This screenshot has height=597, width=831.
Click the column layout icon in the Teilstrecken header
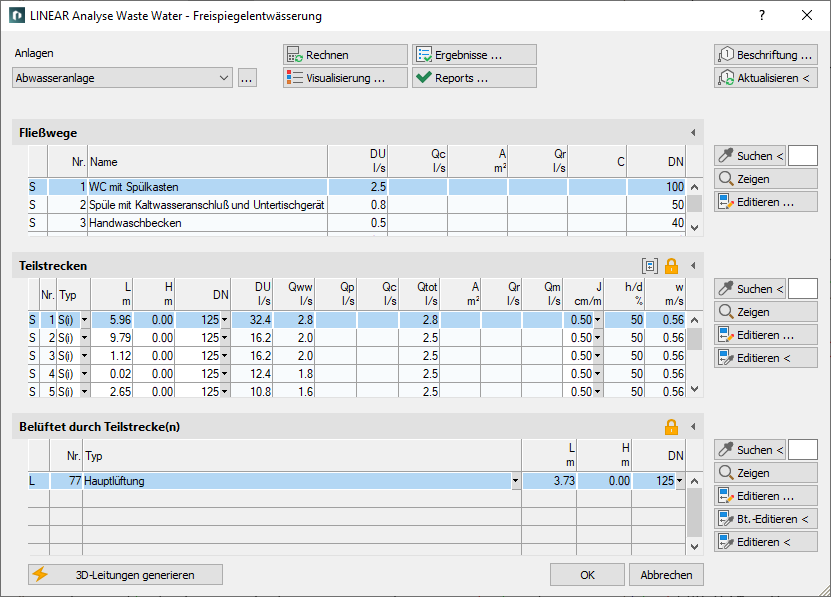(650, 266)
